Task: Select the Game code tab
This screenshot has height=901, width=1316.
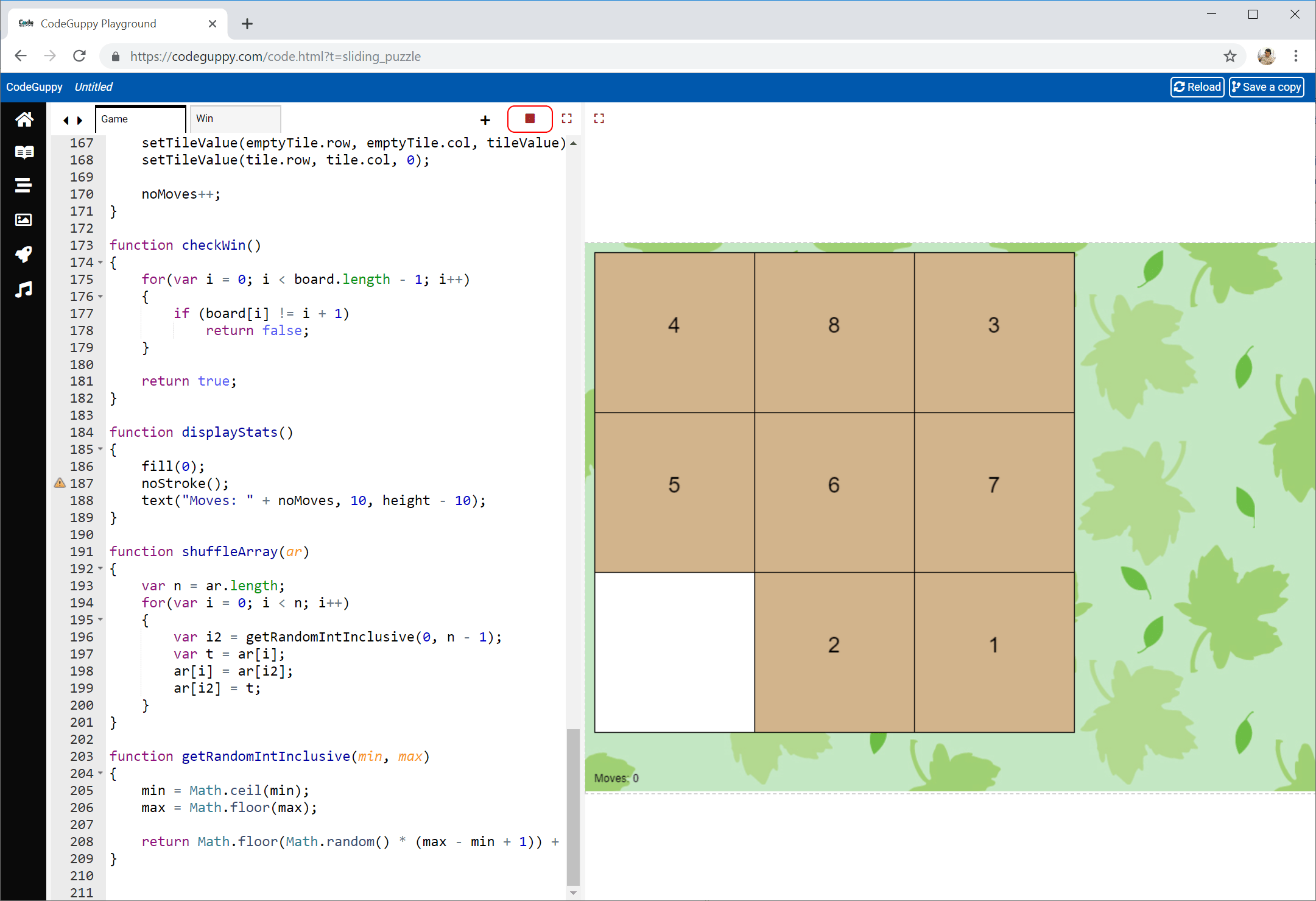Action: (140, 119)
